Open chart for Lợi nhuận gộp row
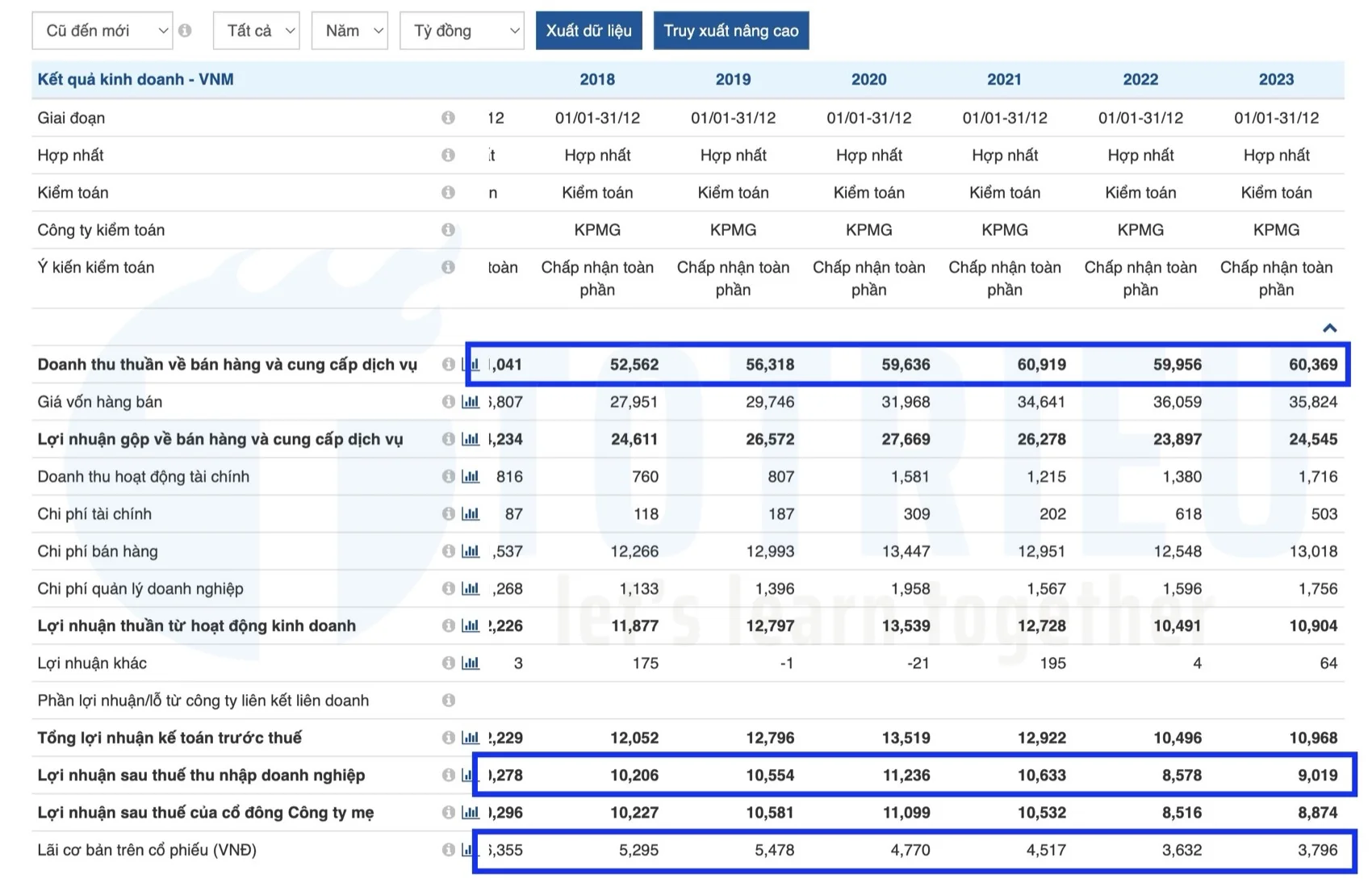The width and height of the screenshot is (1372, 887). click(x=471, y=439)
